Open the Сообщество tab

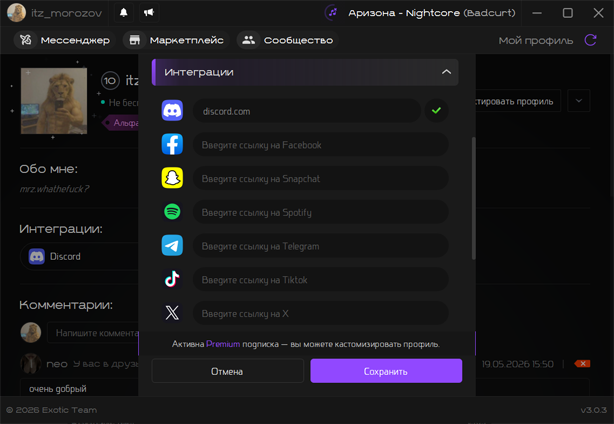(287, 40)
